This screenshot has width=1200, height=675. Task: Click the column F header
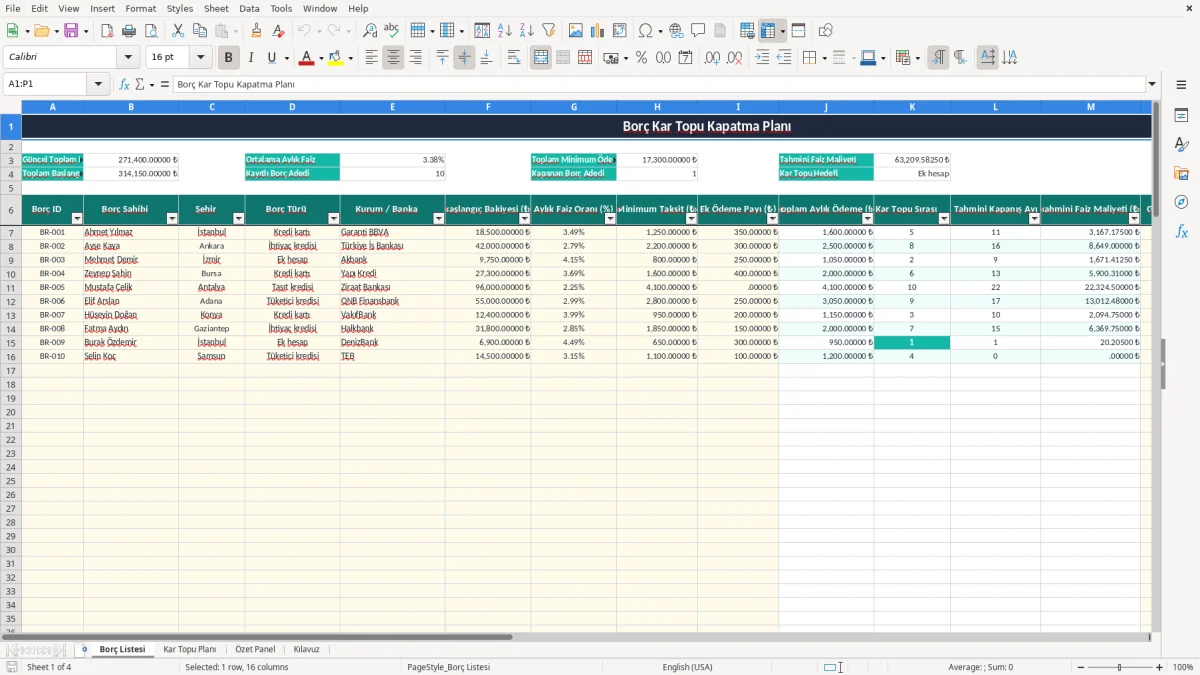pyautogui.click(x=488, y=106)
